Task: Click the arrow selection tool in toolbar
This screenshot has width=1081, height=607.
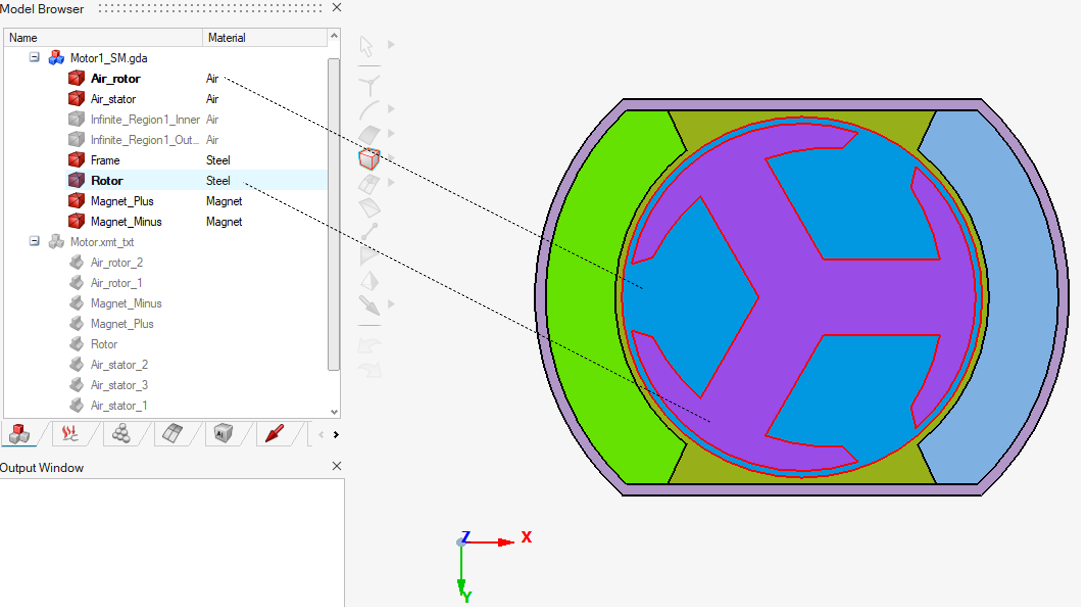Action: [367, 46]
